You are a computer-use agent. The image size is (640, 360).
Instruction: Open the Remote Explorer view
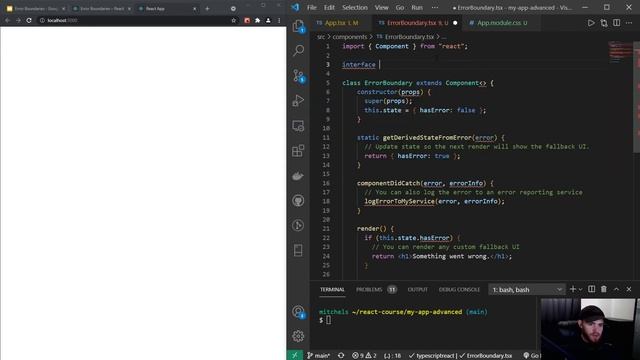pos(298,126)
